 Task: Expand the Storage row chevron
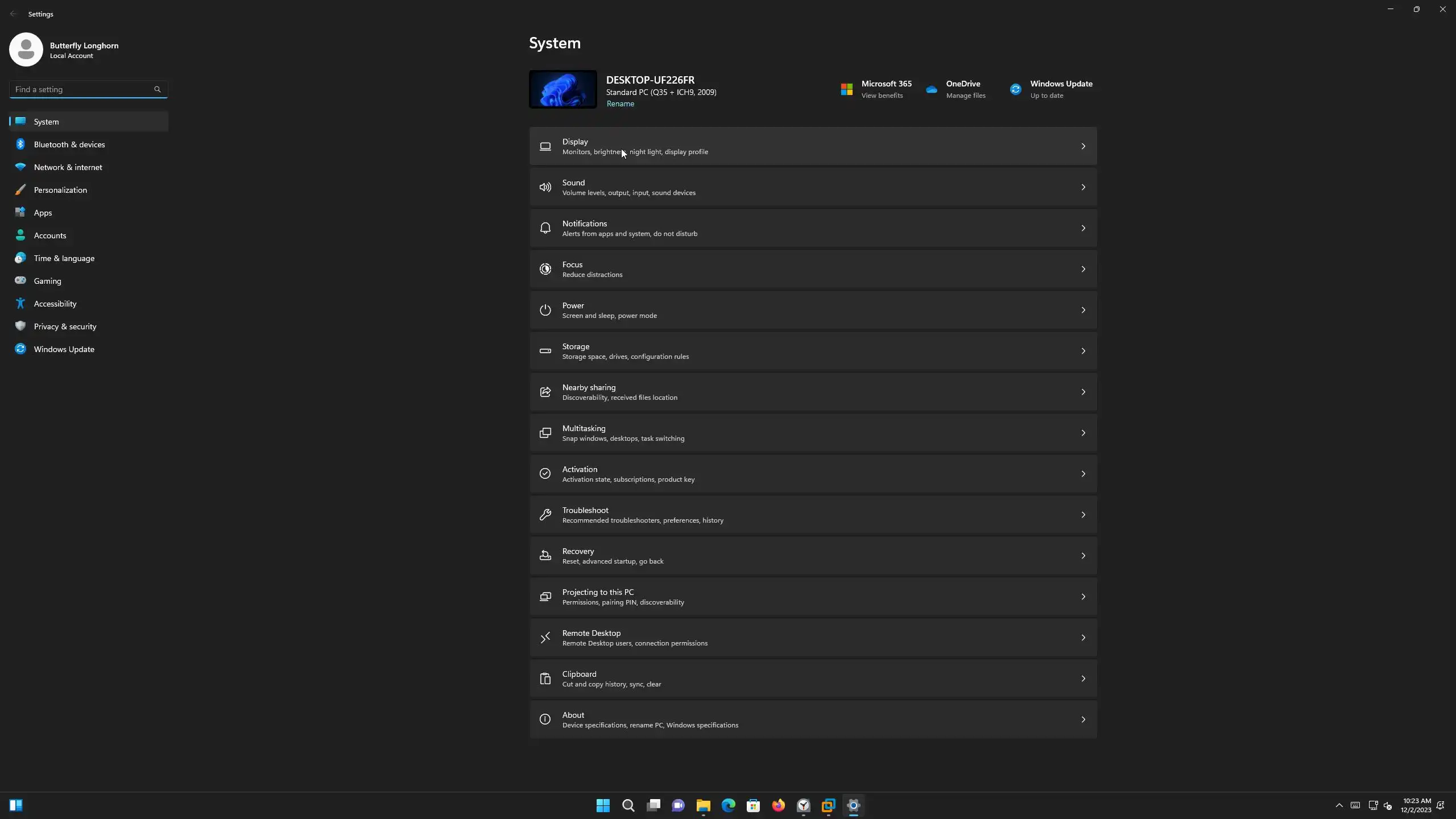[x=1083, y=351]
